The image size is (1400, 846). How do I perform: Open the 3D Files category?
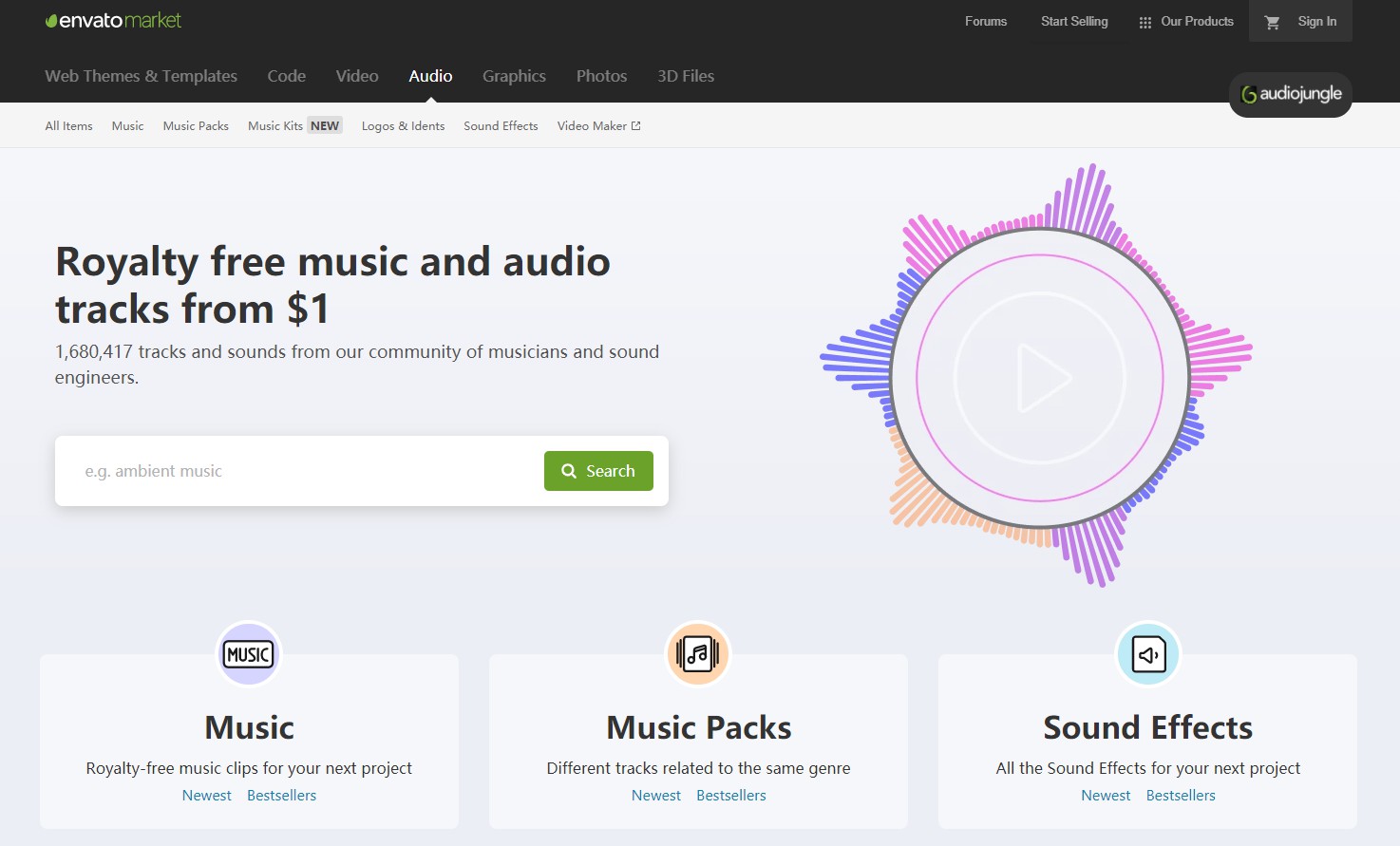pyautogui.click(x=686, y=76)
